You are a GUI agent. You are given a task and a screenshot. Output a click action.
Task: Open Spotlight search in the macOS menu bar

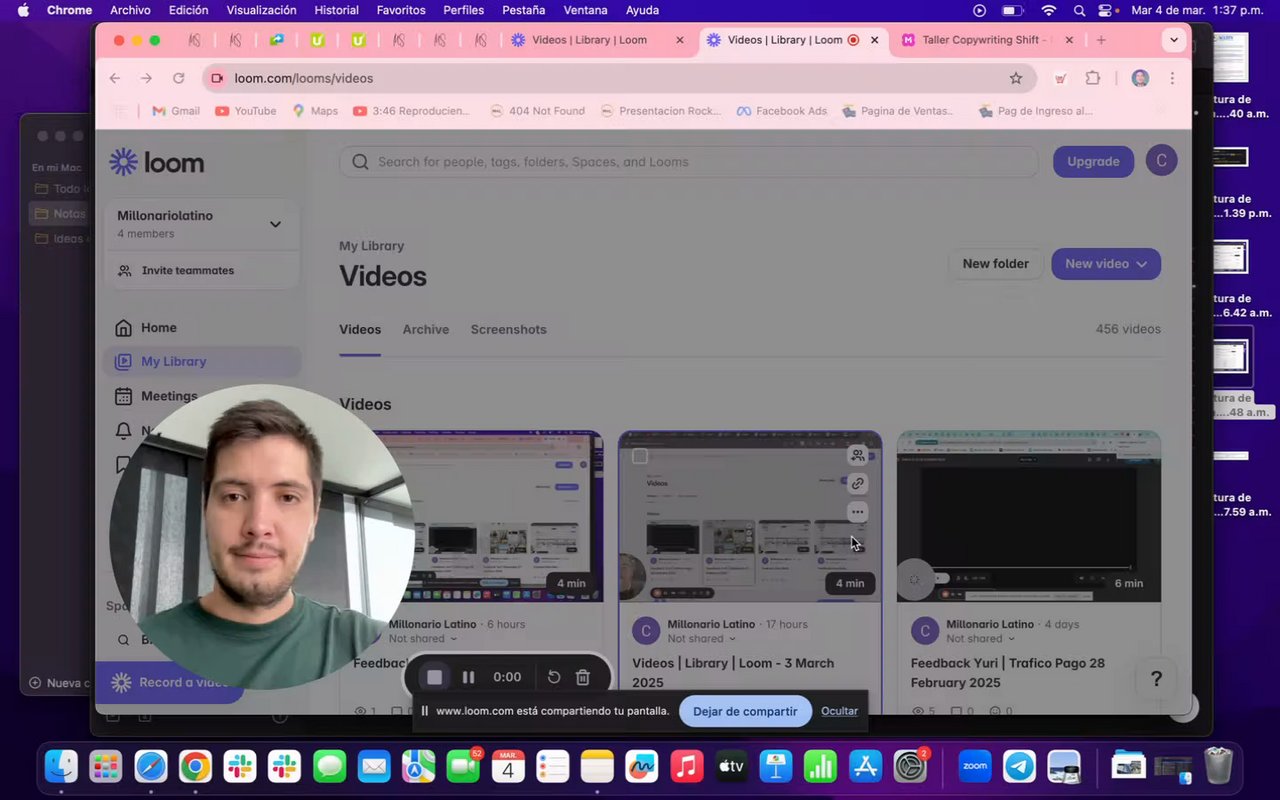coord(1079,10)
